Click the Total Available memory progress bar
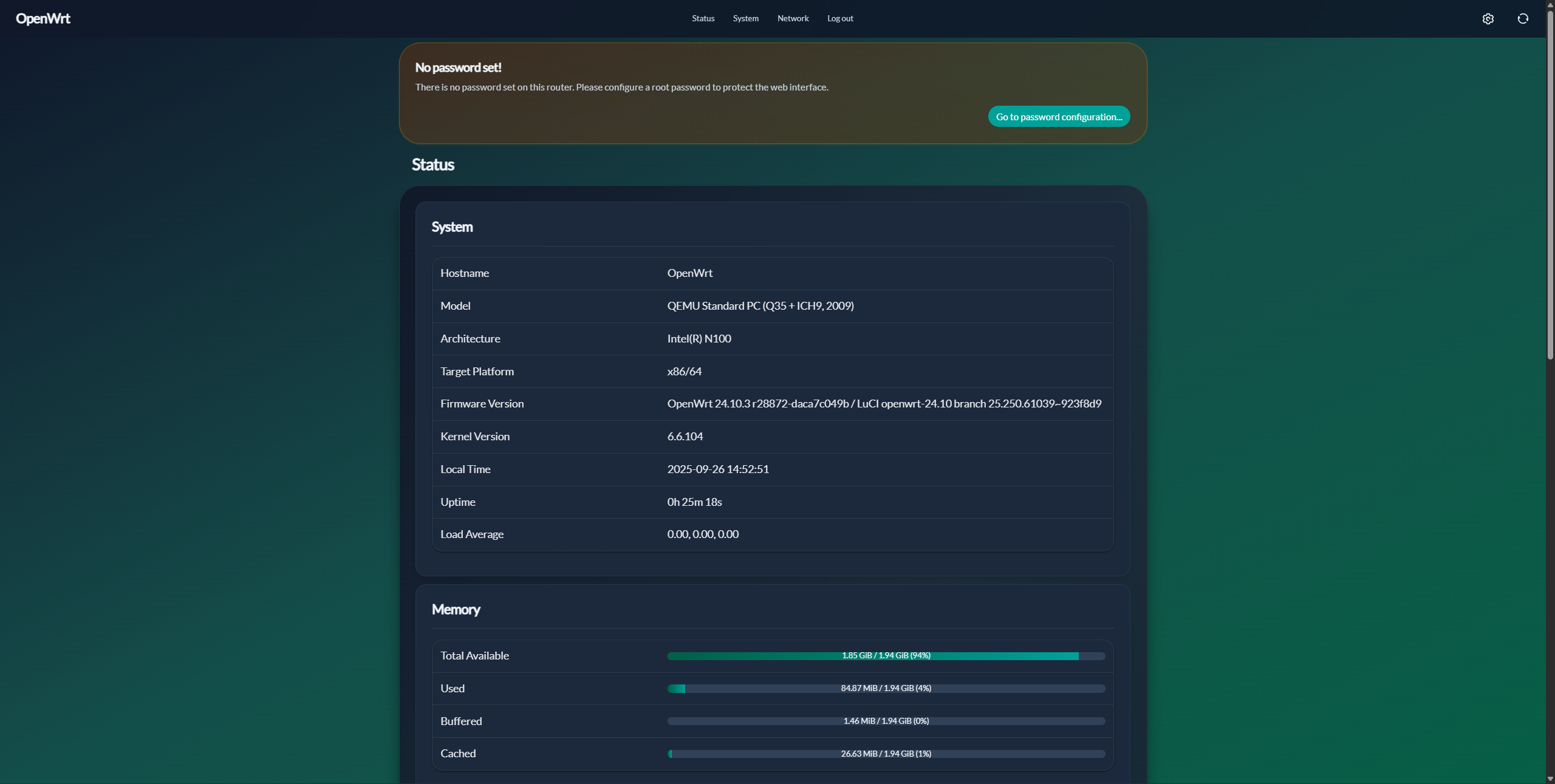Viewport: 1555px width, 784px height. click(x=886, y=656)
